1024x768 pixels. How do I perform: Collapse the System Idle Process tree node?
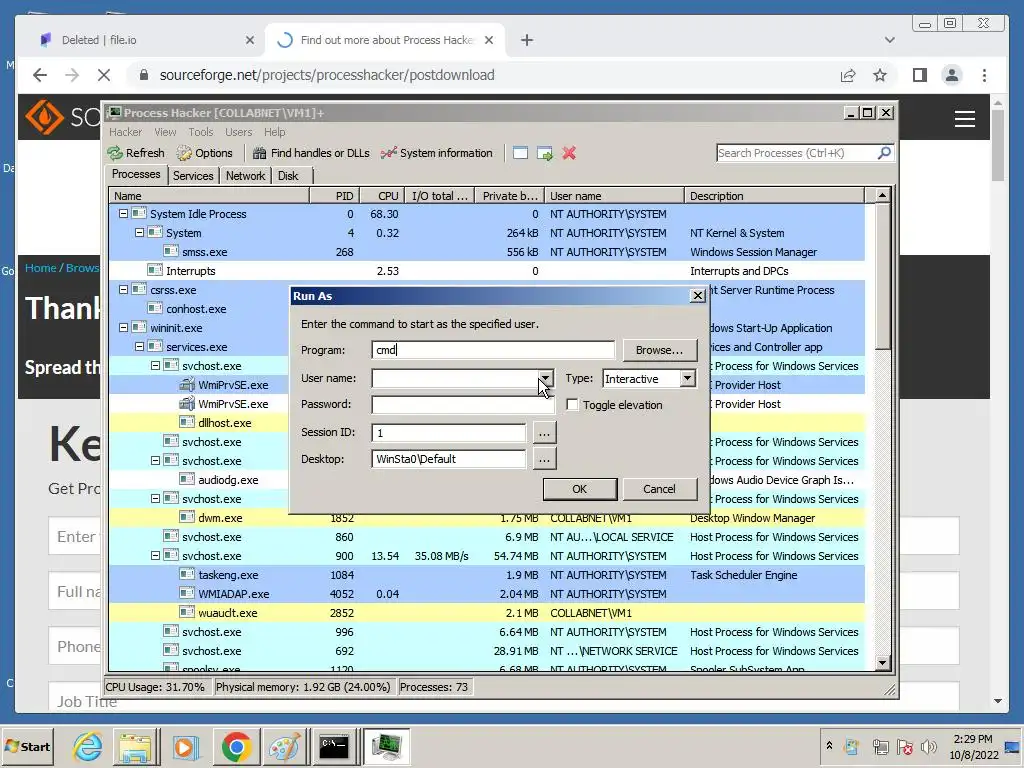point(123,214)
